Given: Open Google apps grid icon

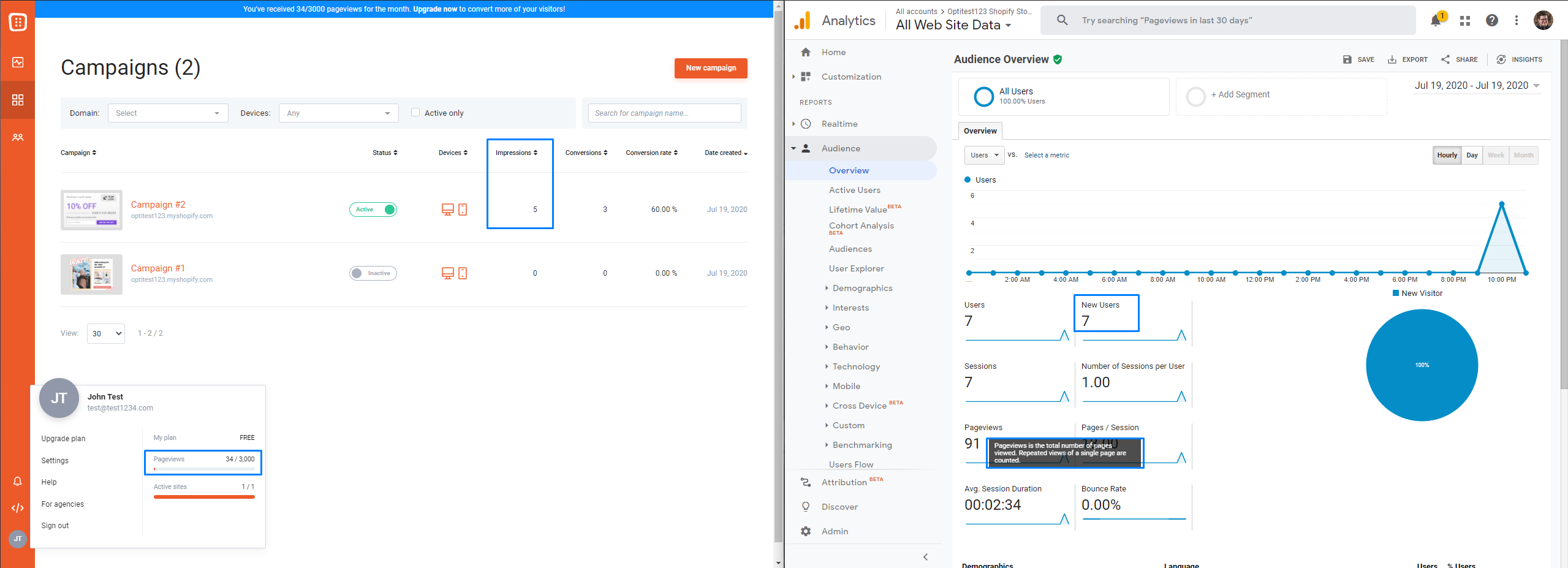Looking at the screenshot, I should click(x=1465, y=20).
